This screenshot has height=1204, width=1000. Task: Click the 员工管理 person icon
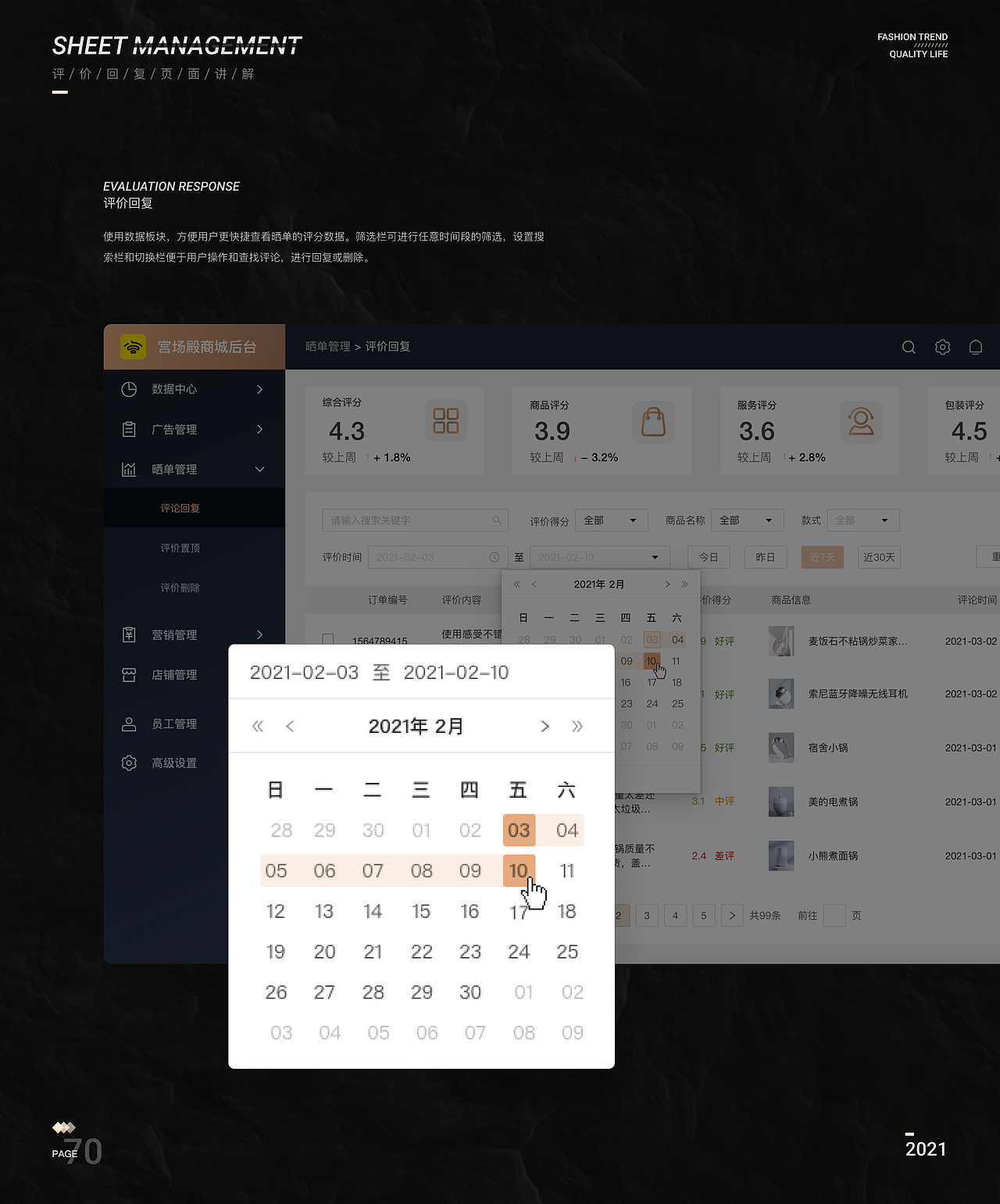(x=129, y=723)
